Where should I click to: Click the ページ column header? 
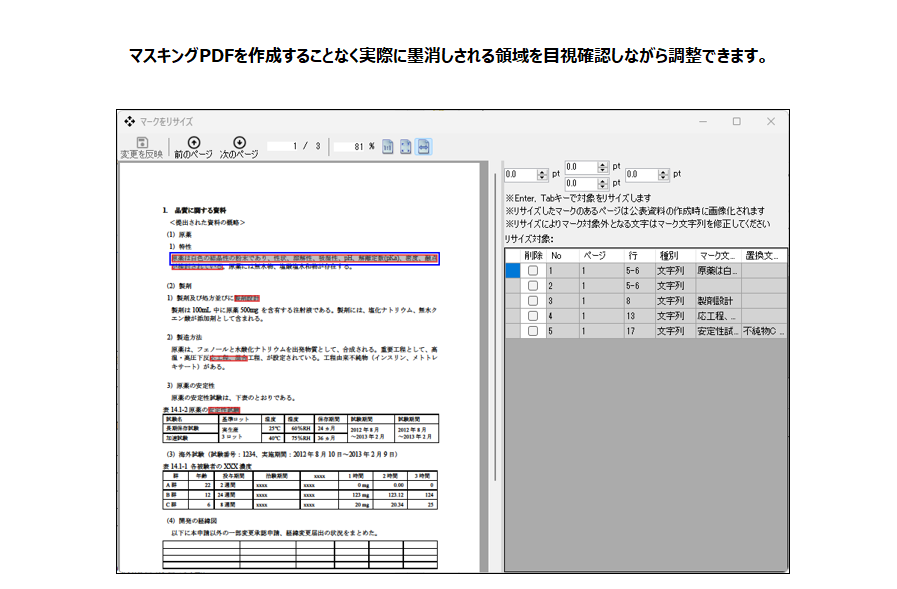click(x=601, y=256)
